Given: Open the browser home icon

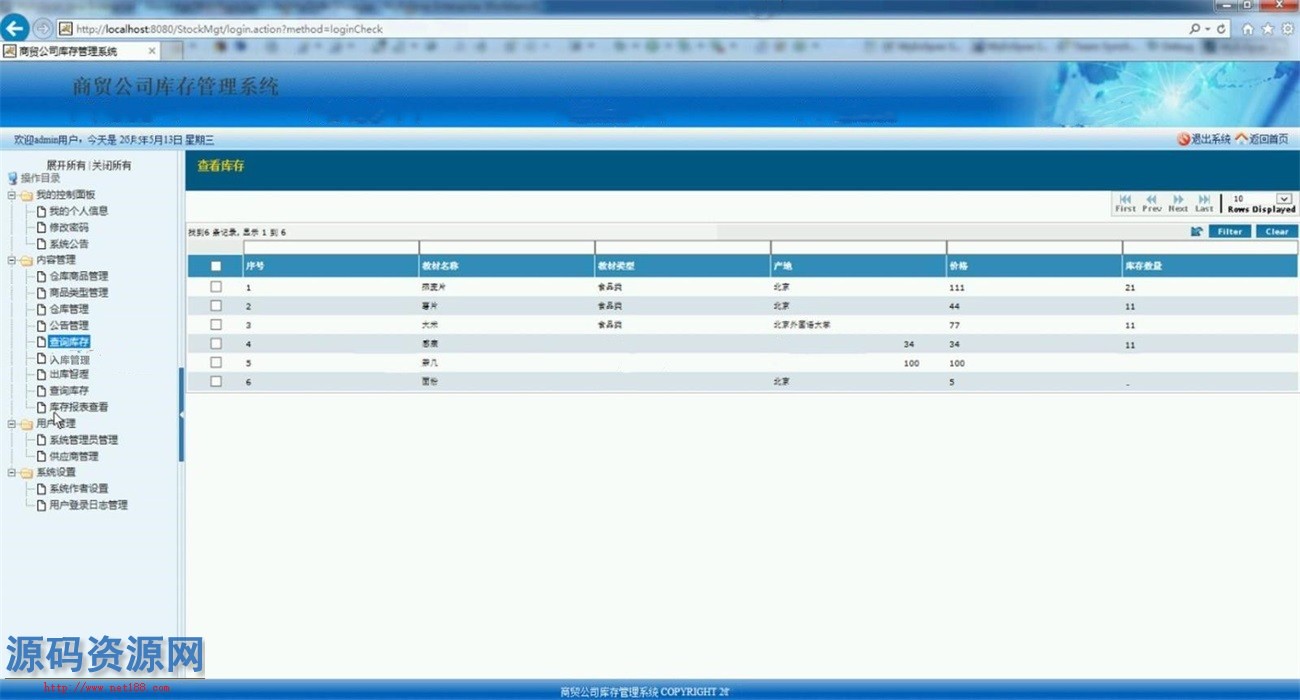Looking at the screenshot, I should point(1248,29).
